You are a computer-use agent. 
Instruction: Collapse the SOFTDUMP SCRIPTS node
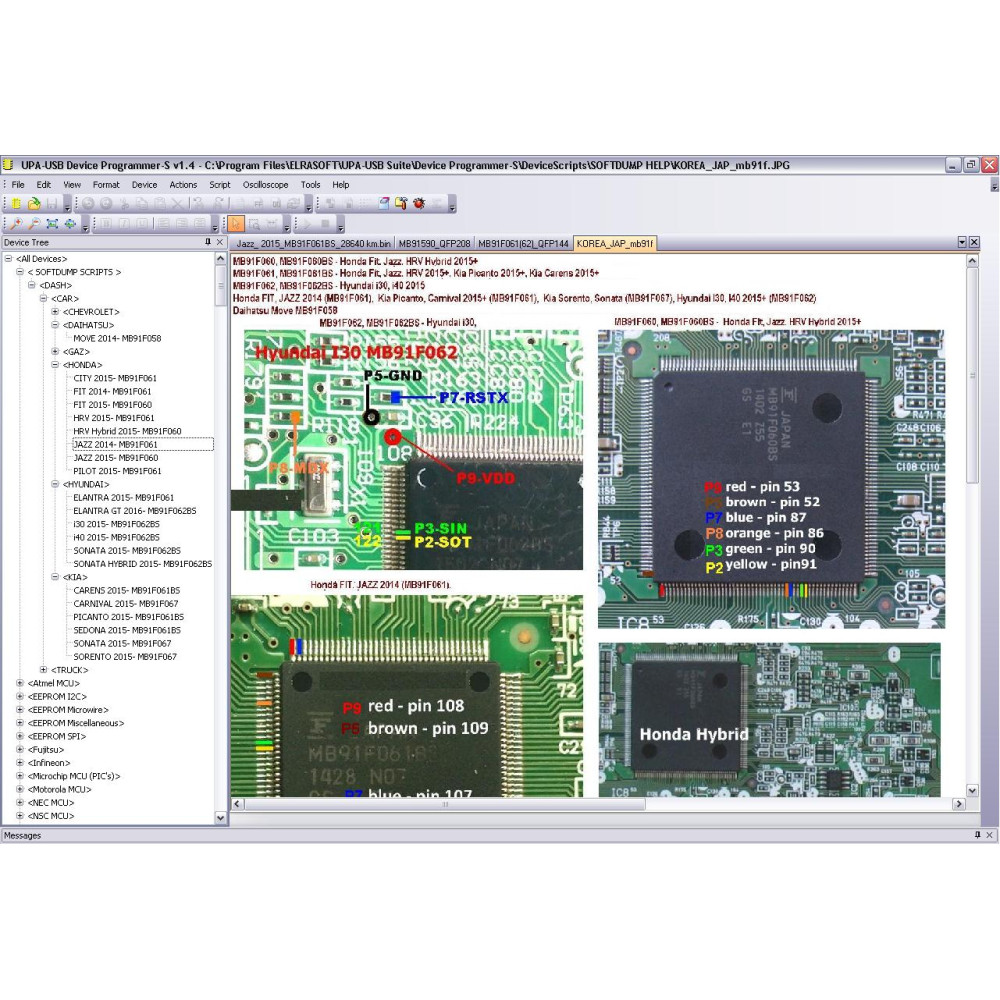[x=20, y=272]
